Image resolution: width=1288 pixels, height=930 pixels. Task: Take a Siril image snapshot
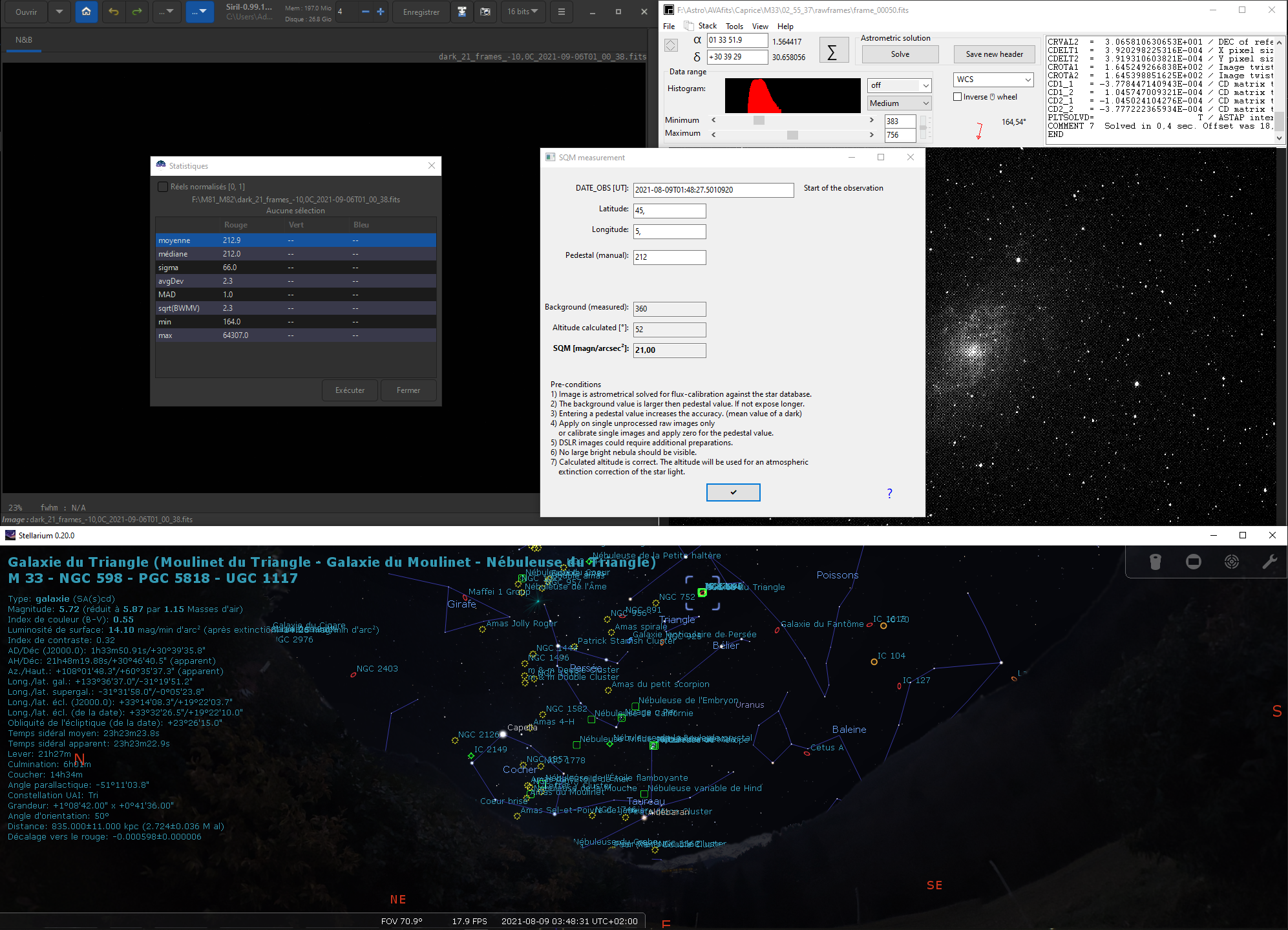pyautogui.click(x=485, y=12)
